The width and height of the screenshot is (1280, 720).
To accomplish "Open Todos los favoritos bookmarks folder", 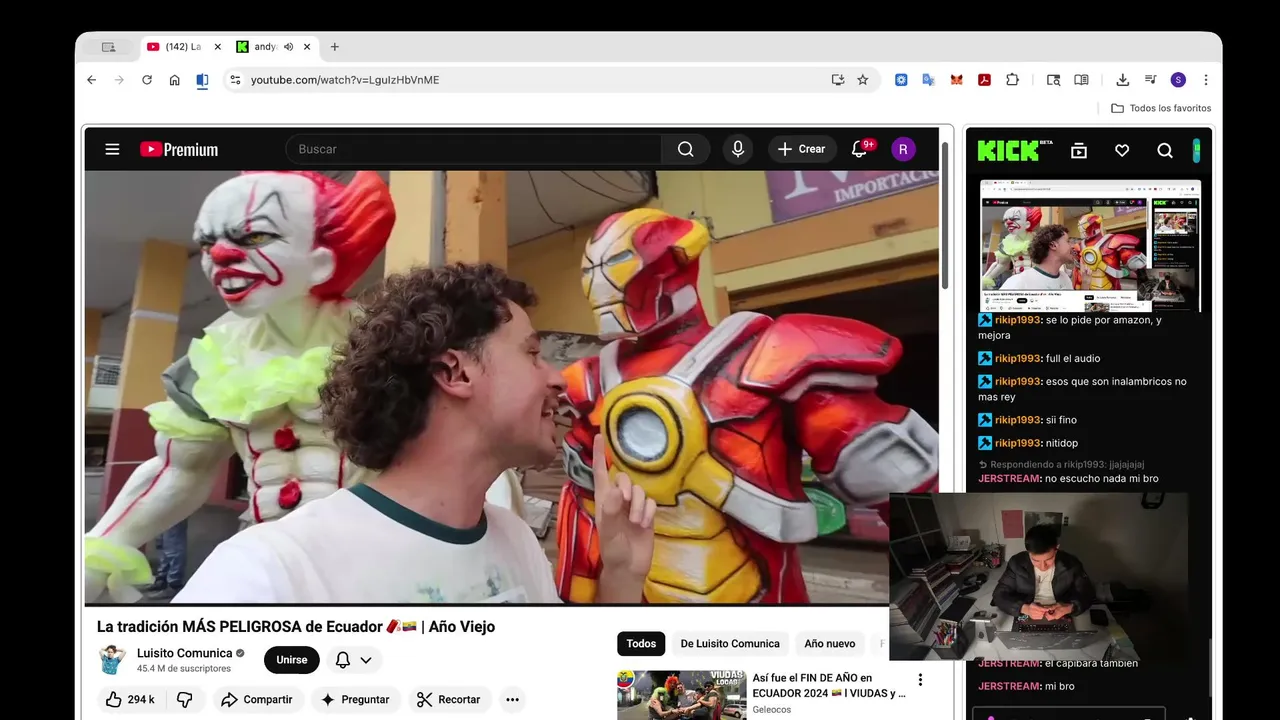I will coord(1161,108).
